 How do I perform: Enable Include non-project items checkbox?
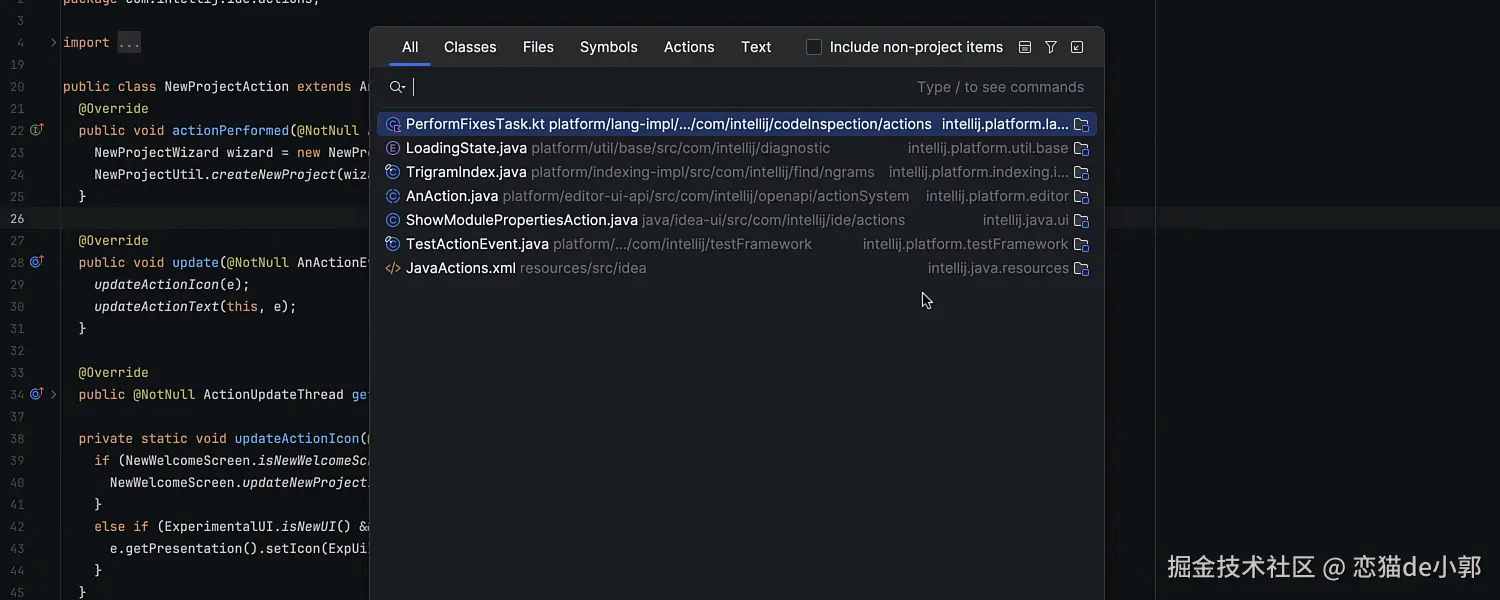pos(814,47)
